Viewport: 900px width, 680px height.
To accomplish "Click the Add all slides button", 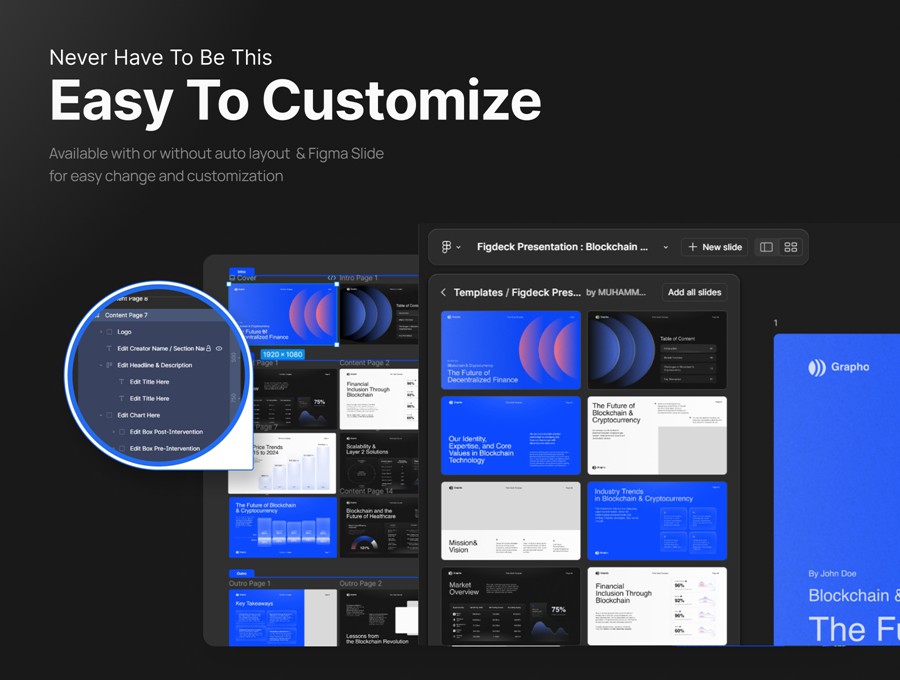I will click(x=694, y=293).
